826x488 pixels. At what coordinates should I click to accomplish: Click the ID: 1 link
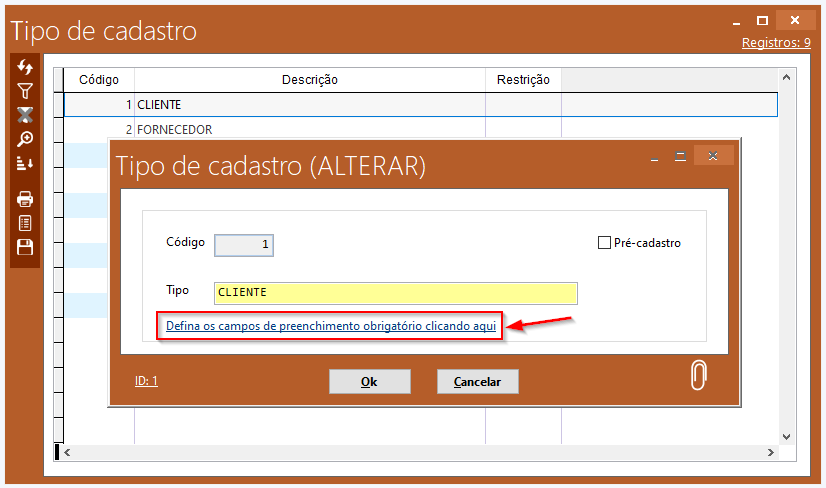coord(146,381)
